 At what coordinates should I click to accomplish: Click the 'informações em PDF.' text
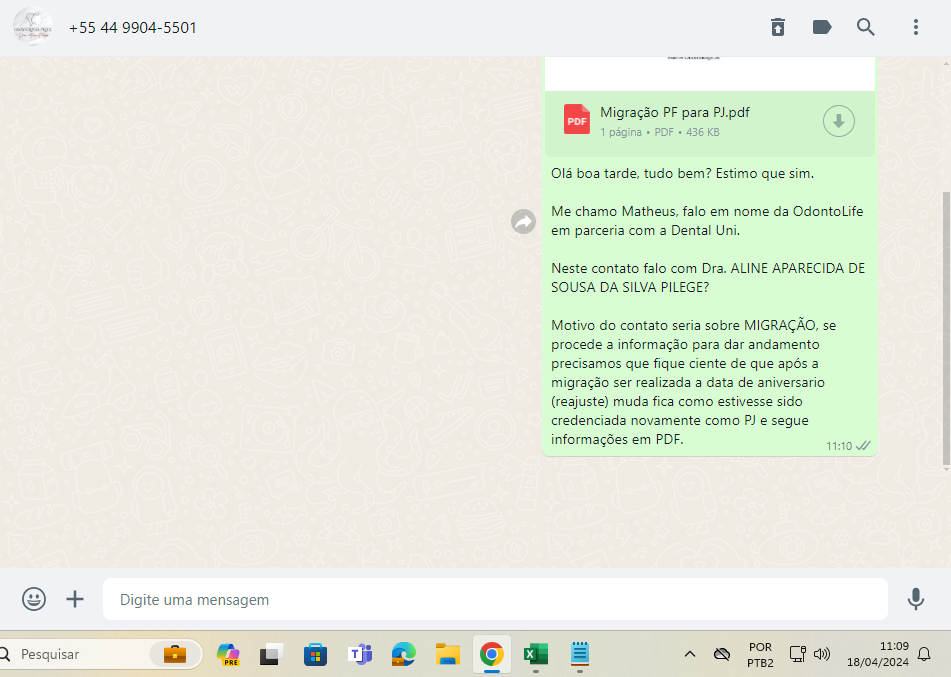pos(617,439)
